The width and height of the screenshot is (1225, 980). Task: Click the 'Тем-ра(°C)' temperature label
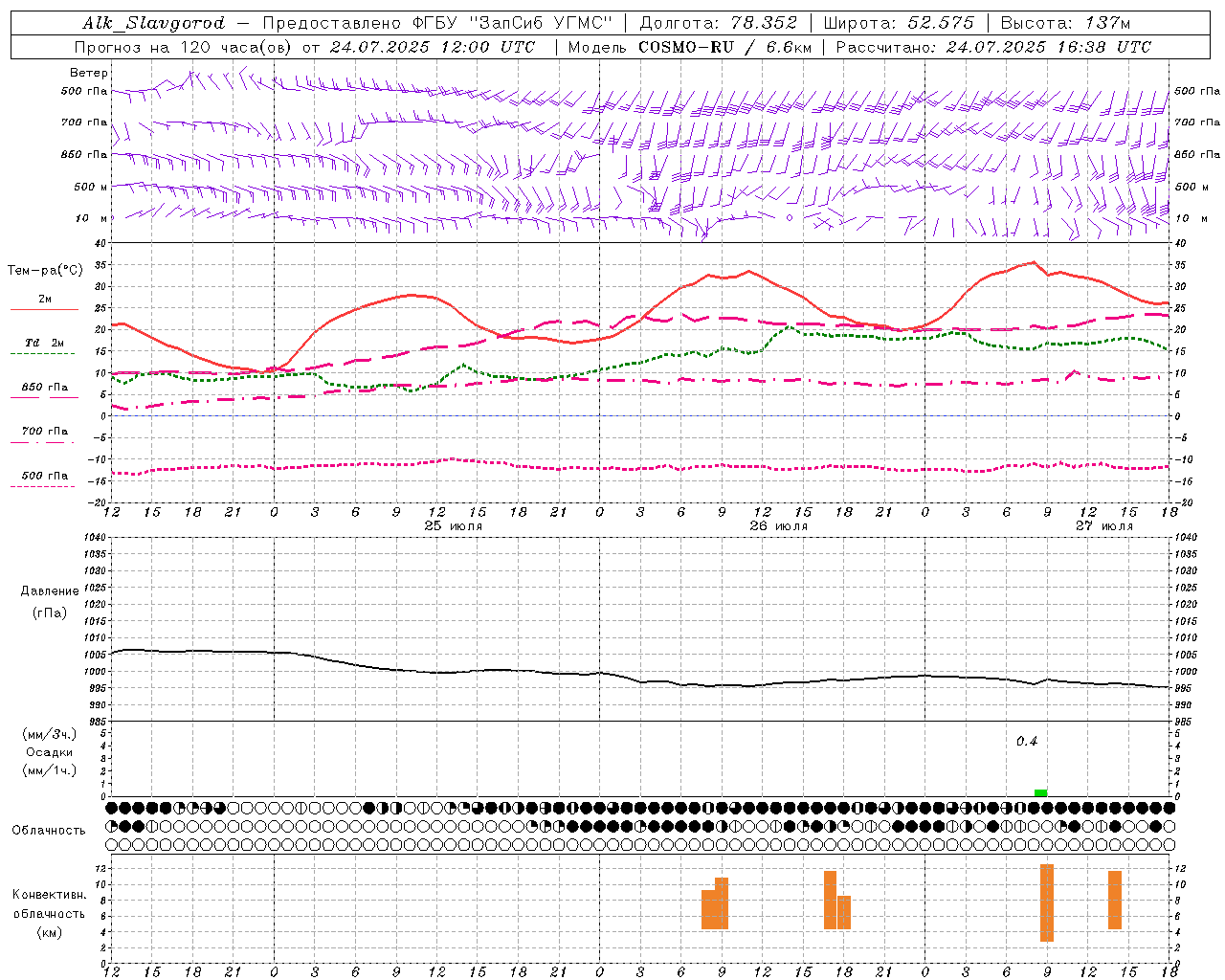(x=45, y=271)
